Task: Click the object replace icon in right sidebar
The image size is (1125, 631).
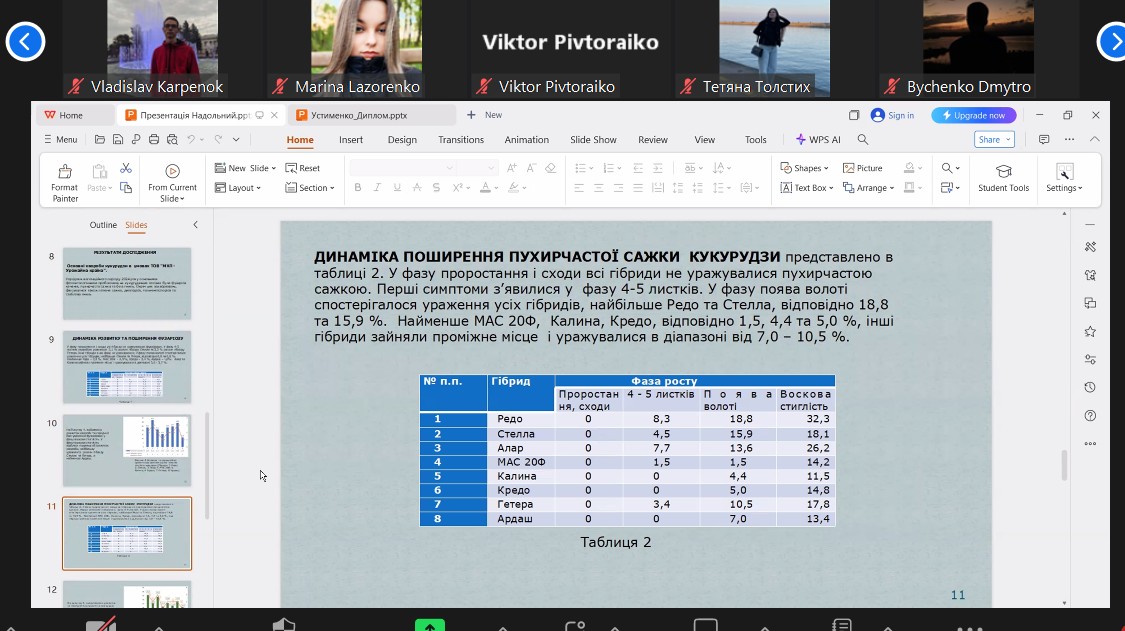Action: (x=1091, y=303)
